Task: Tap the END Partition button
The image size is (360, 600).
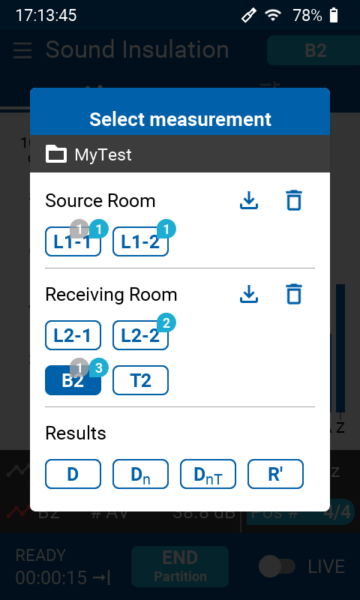Action: tap(180, 567)
